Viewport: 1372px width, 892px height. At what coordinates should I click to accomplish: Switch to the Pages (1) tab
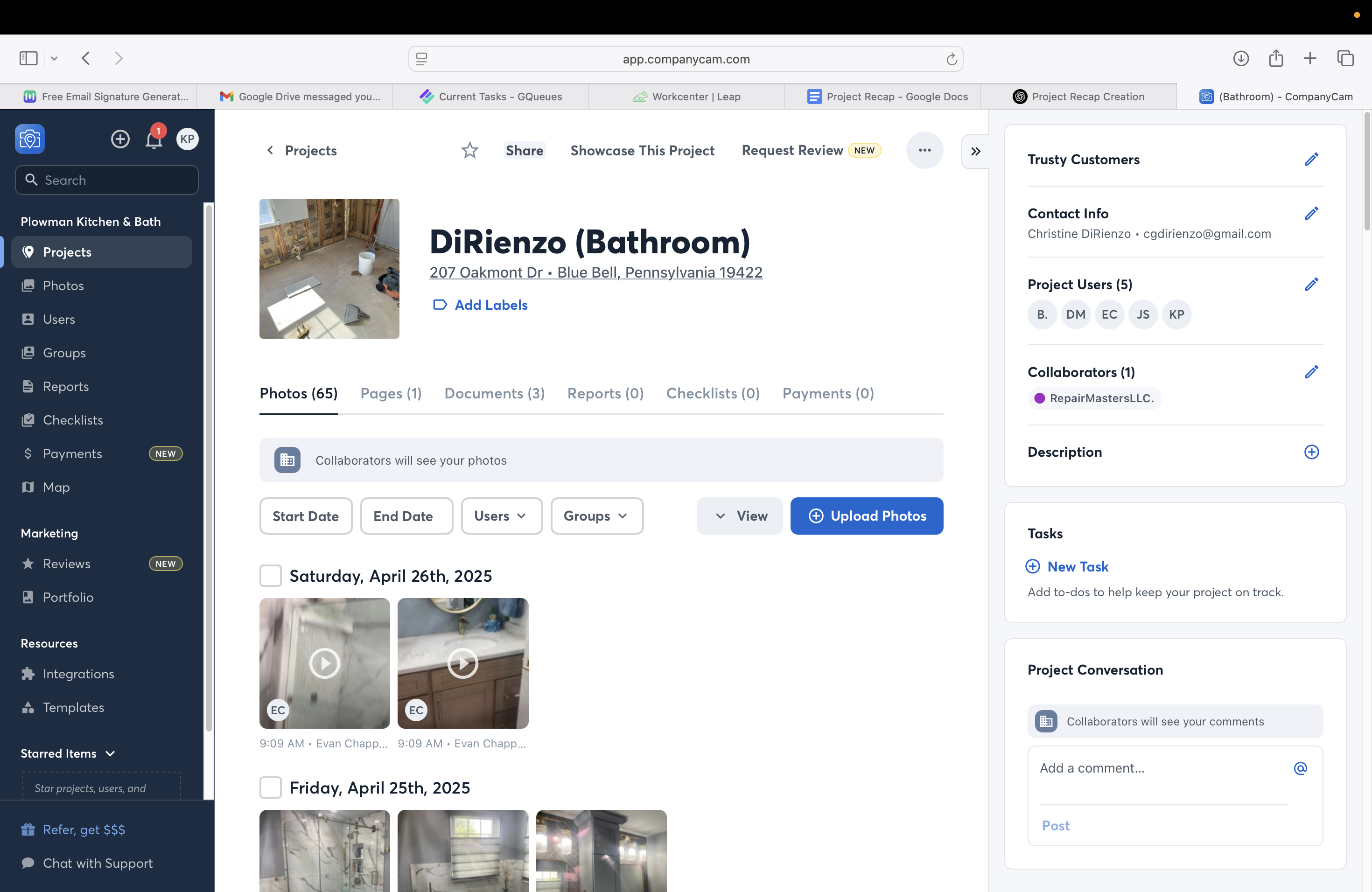point(391,393)
